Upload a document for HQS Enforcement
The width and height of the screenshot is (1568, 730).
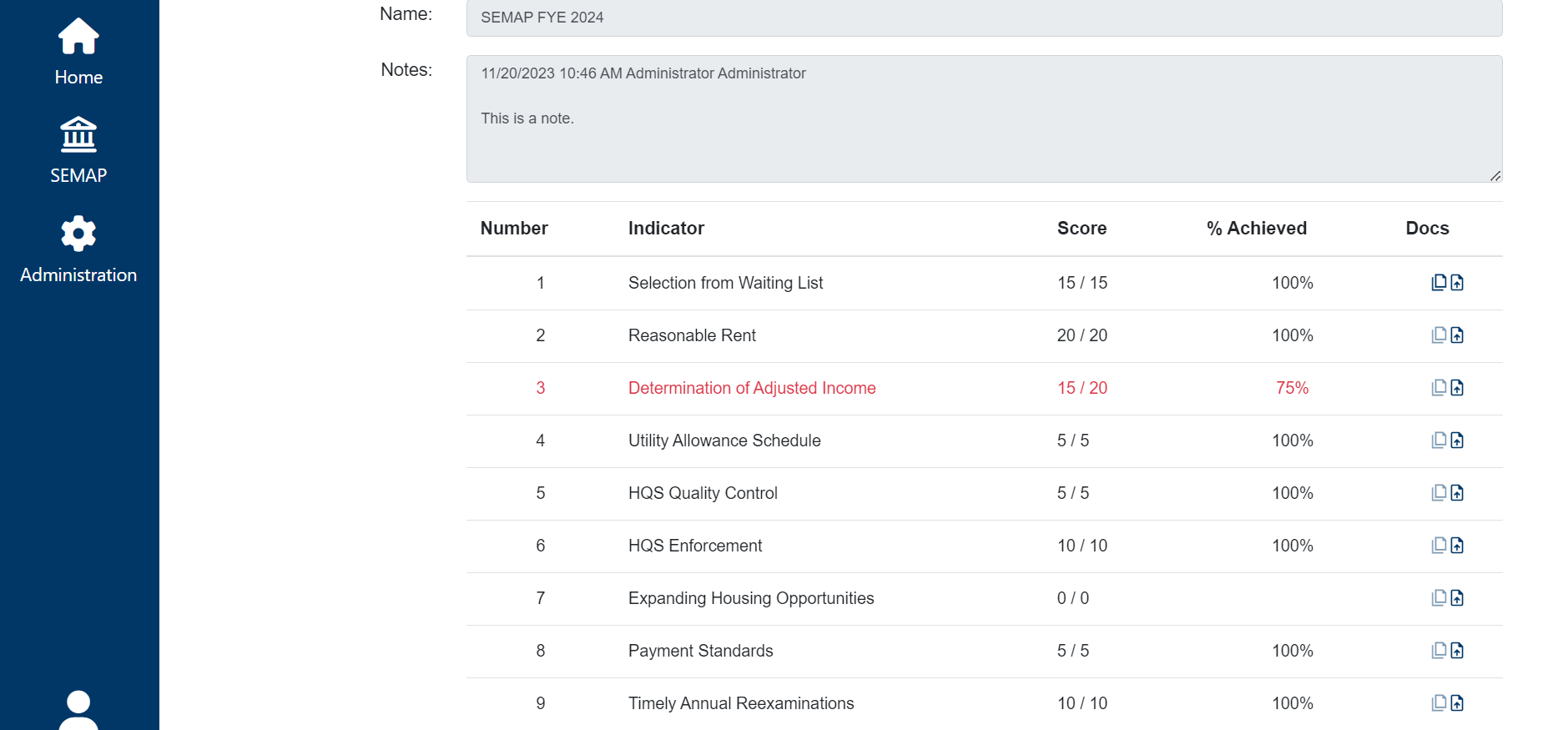[1457, 546]
